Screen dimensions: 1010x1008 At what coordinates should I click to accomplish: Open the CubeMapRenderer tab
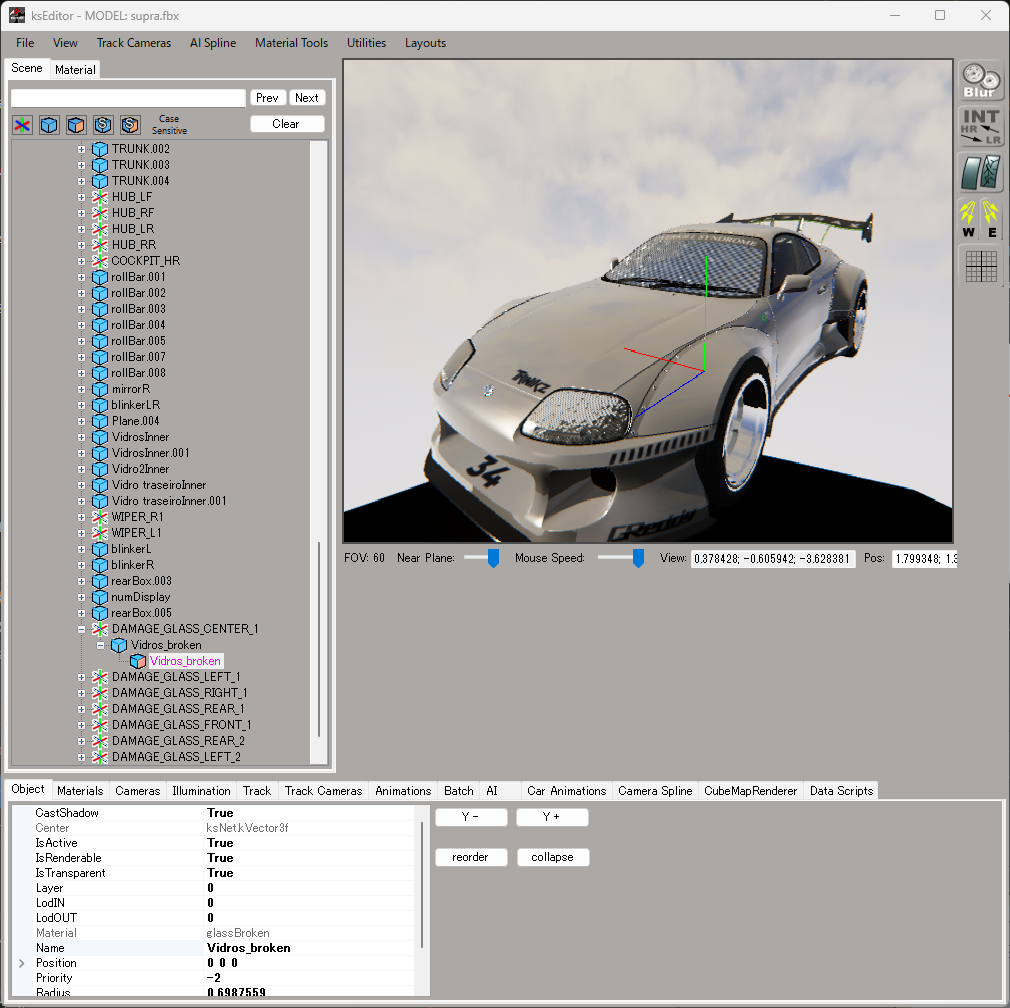pos(750,791)
